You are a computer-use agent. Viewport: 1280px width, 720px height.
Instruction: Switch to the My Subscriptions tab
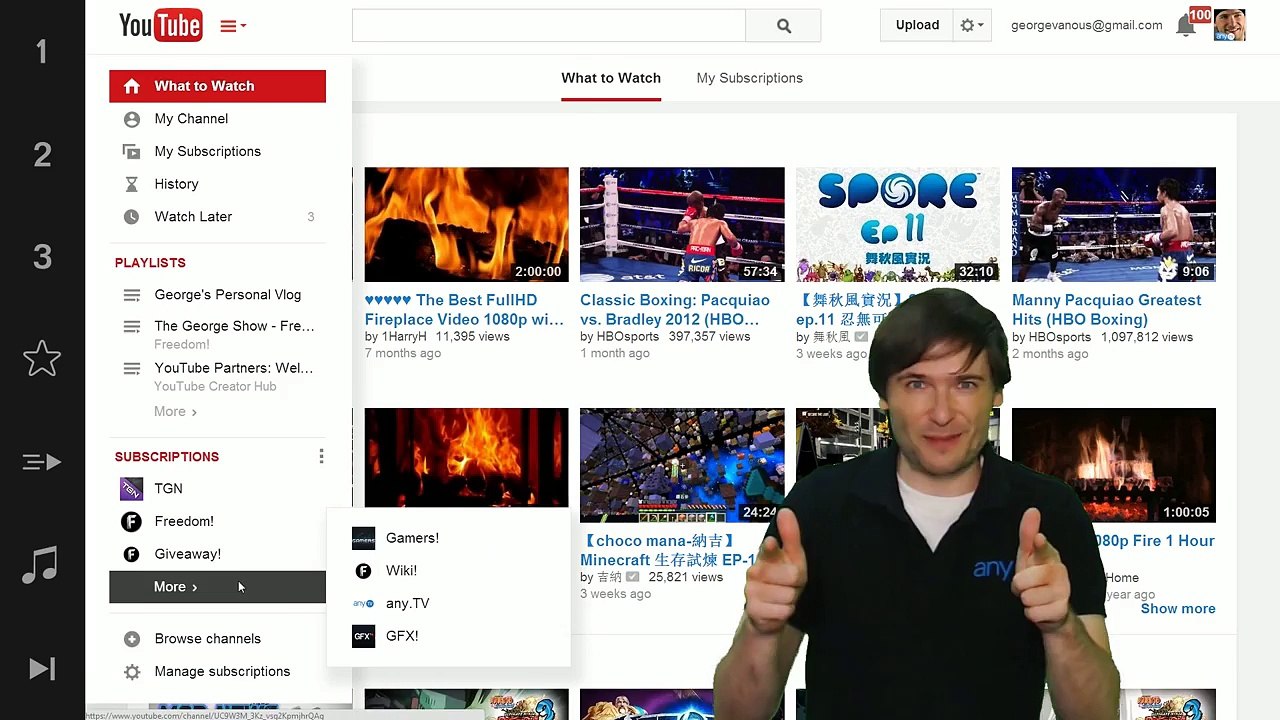point(749,78)
